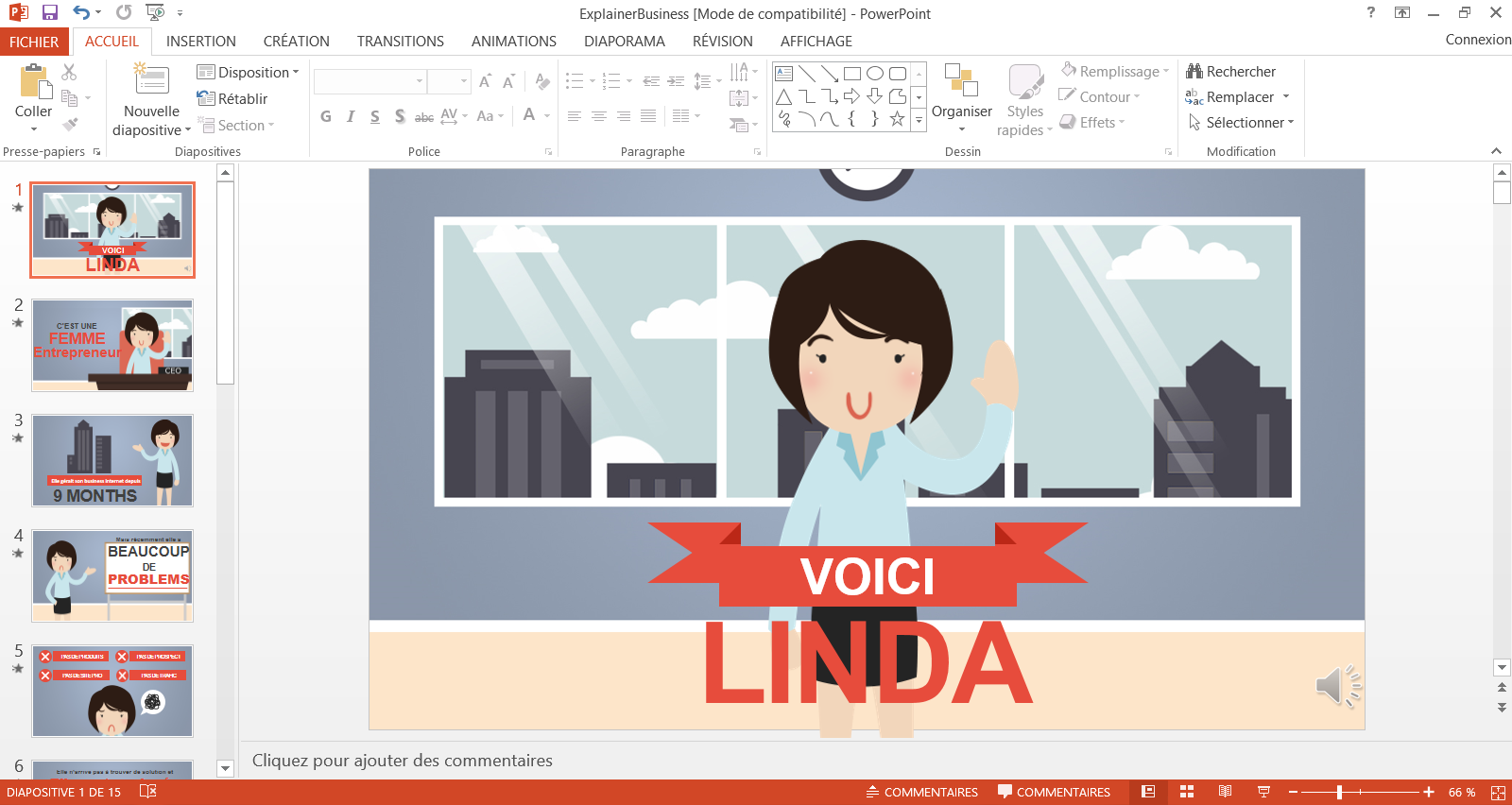
Task: Click the zoom slider handle
Action: 1339,793
